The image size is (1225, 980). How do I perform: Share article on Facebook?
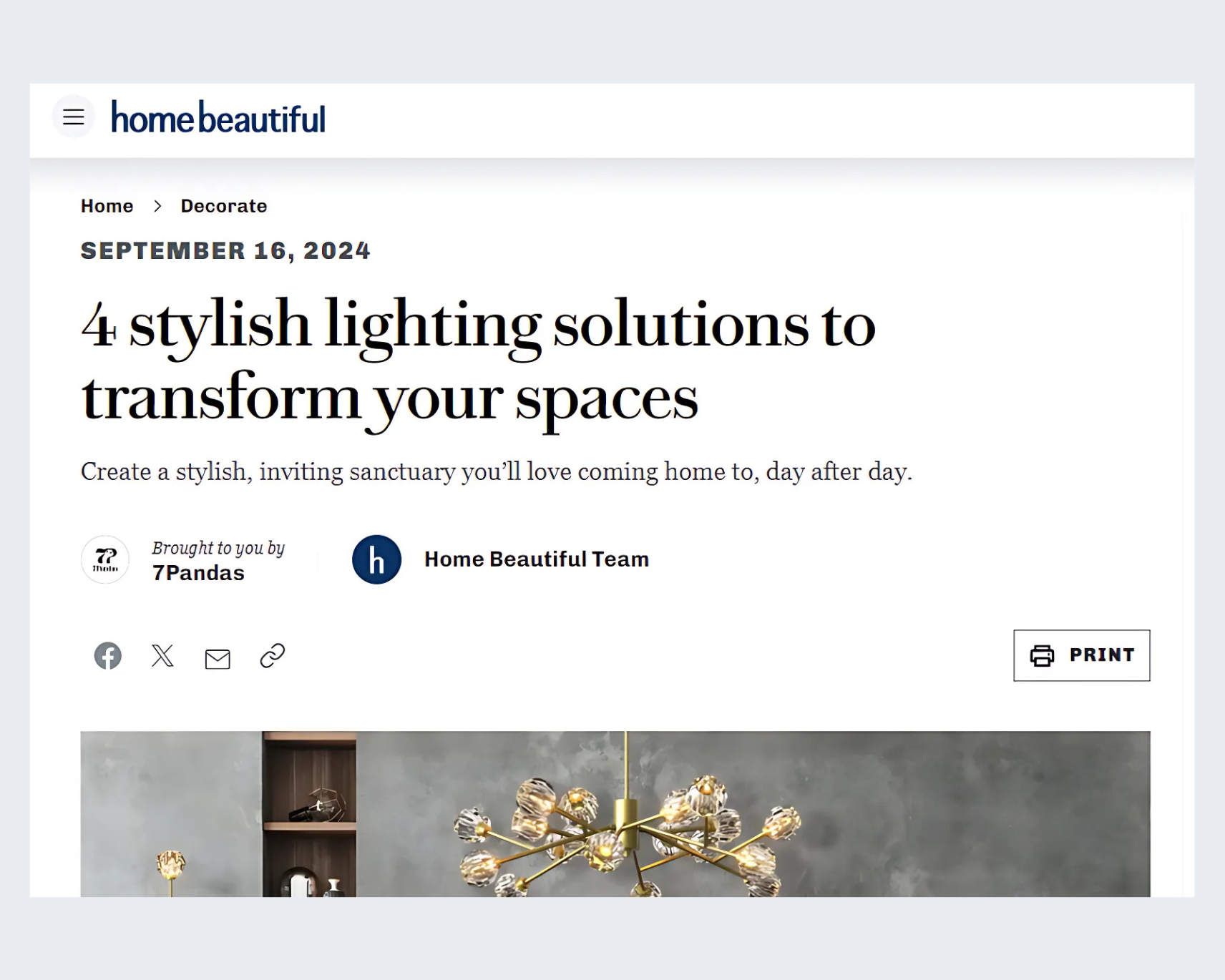[108, 656]
